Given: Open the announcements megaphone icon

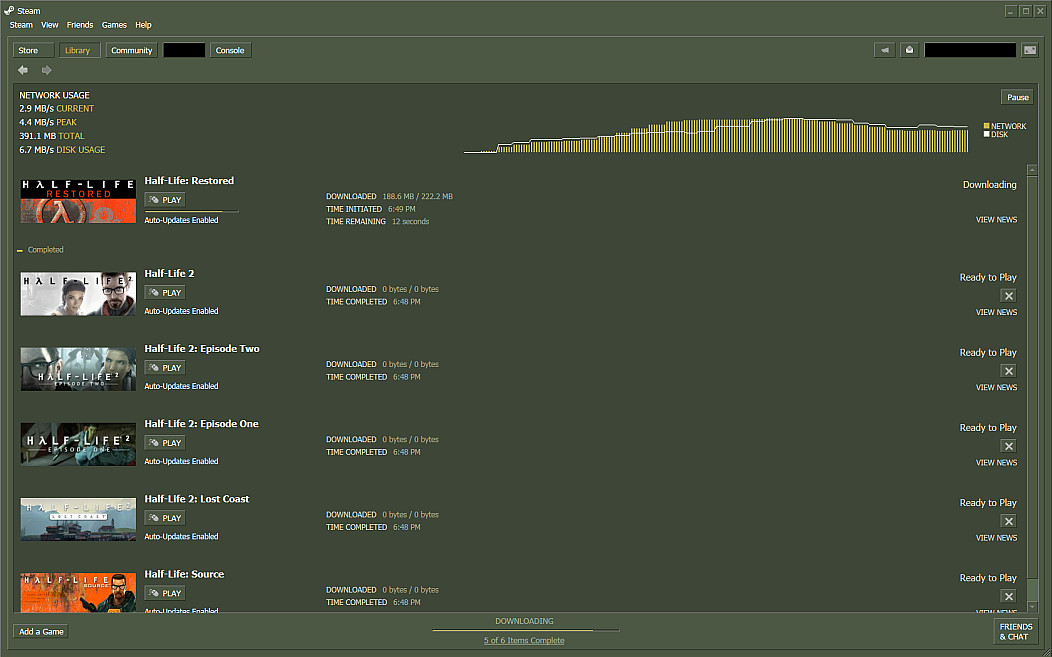Looking at the screenshot, I should tap(884, 50).
